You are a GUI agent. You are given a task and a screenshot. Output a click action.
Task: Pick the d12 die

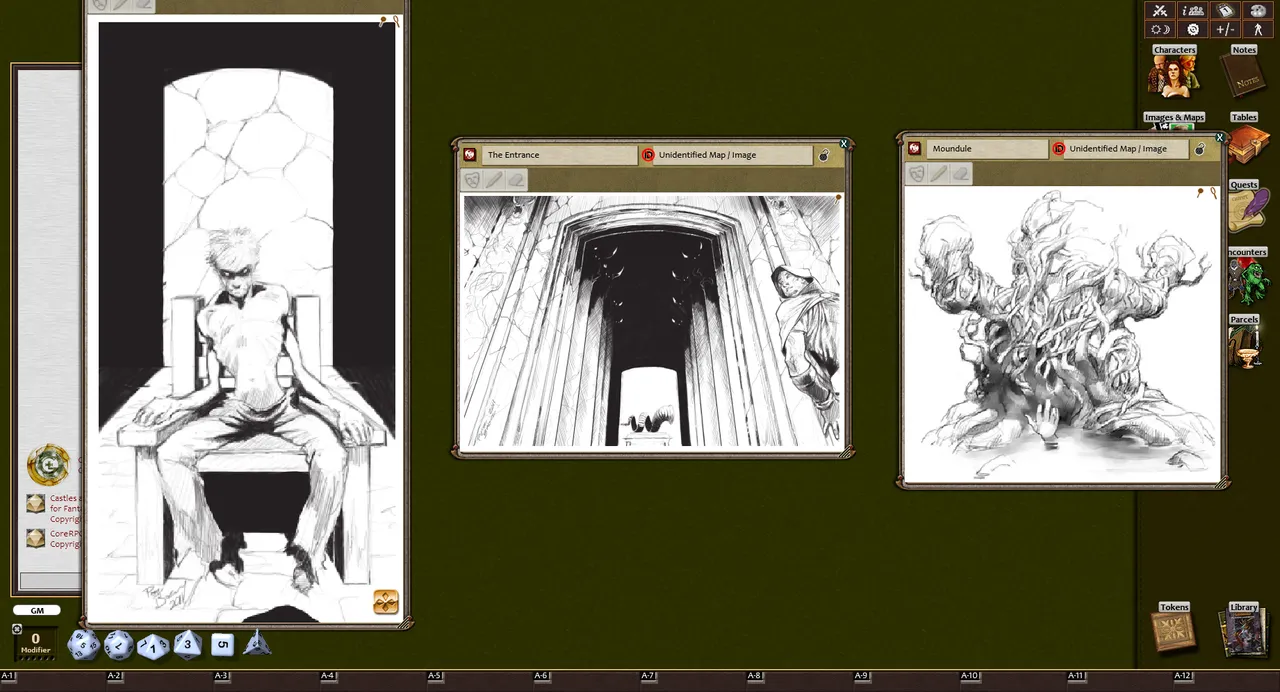point(119,644)
